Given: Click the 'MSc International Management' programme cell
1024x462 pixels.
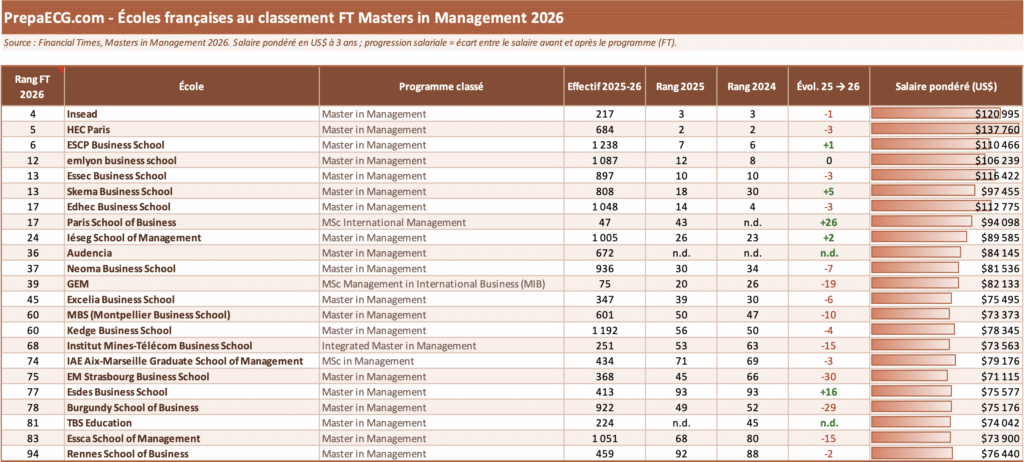Looking at the screenshot, I should point(441,222).
